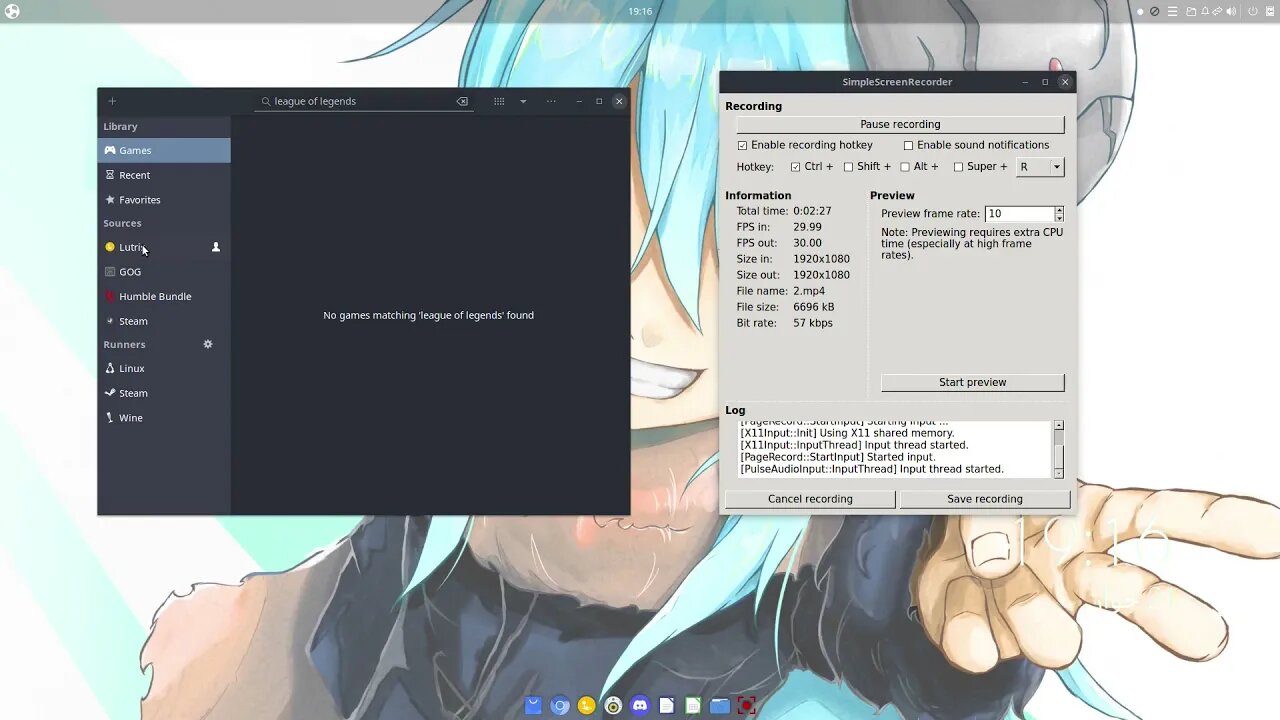This screenshot has width=1280, height=720.
Task: Open the Budgie menu in top-left corner
Action: (x=12, y=11)
